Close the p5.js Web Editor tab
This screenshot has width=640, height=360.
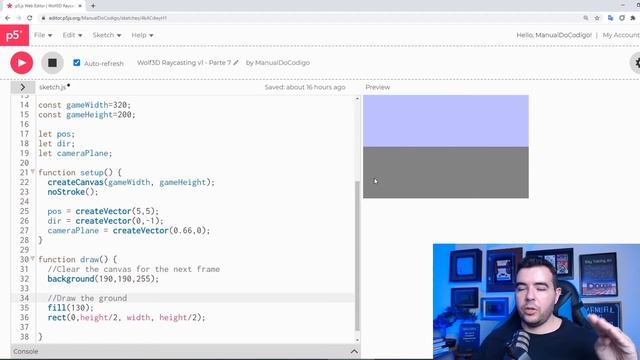(80, 6)
